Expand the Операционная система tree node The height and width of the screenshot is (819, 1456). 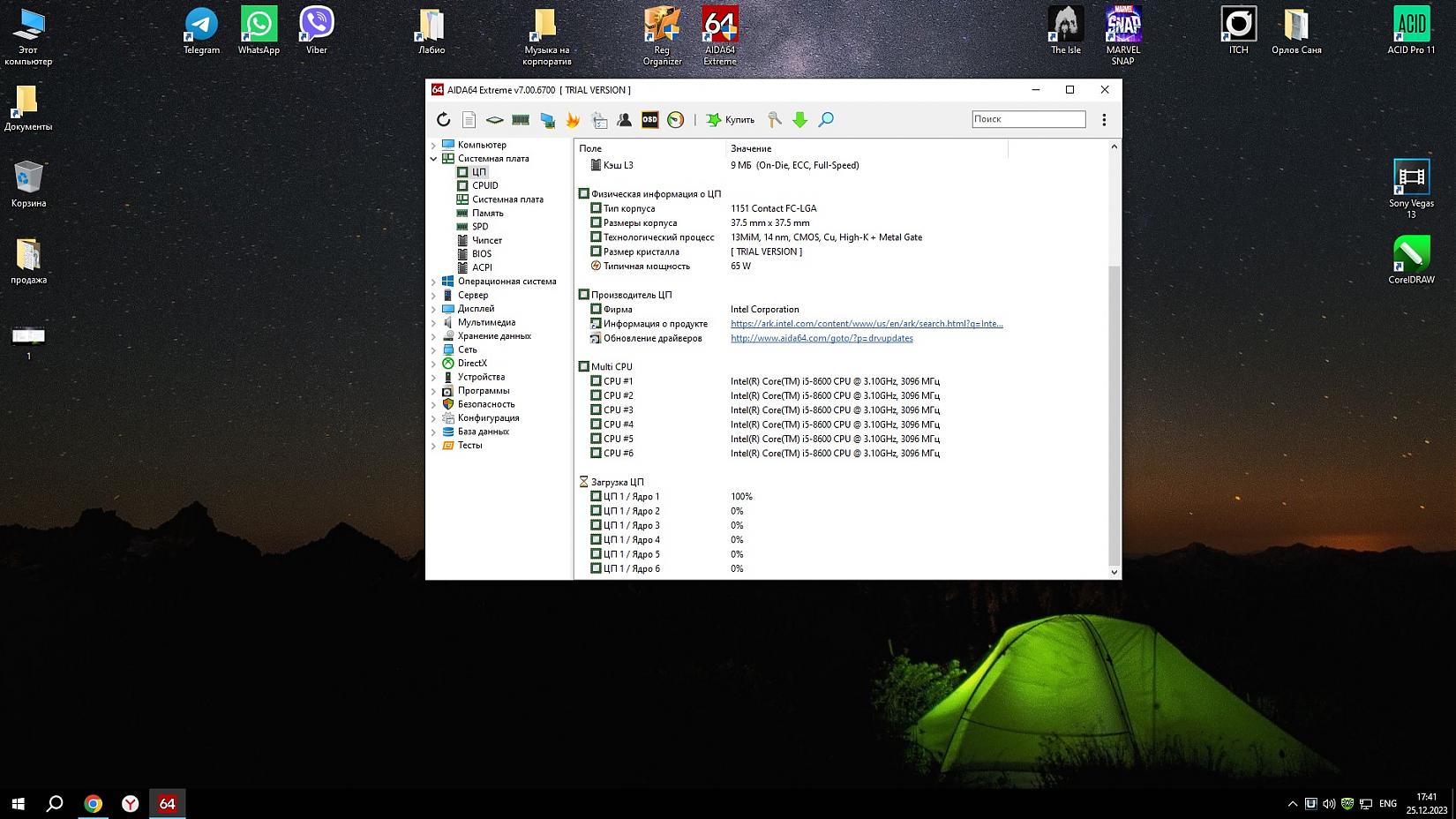click(433, 282)
